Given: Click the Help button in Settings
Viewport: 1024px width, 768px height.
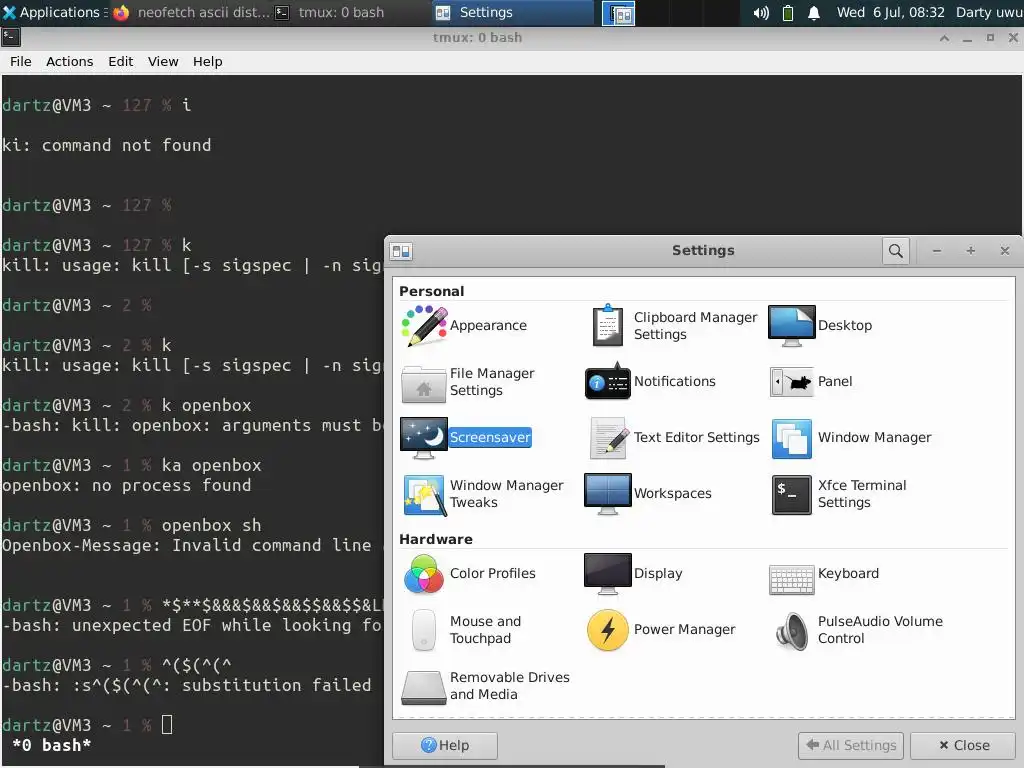Looking at the screenshot, I should [445, 745].
